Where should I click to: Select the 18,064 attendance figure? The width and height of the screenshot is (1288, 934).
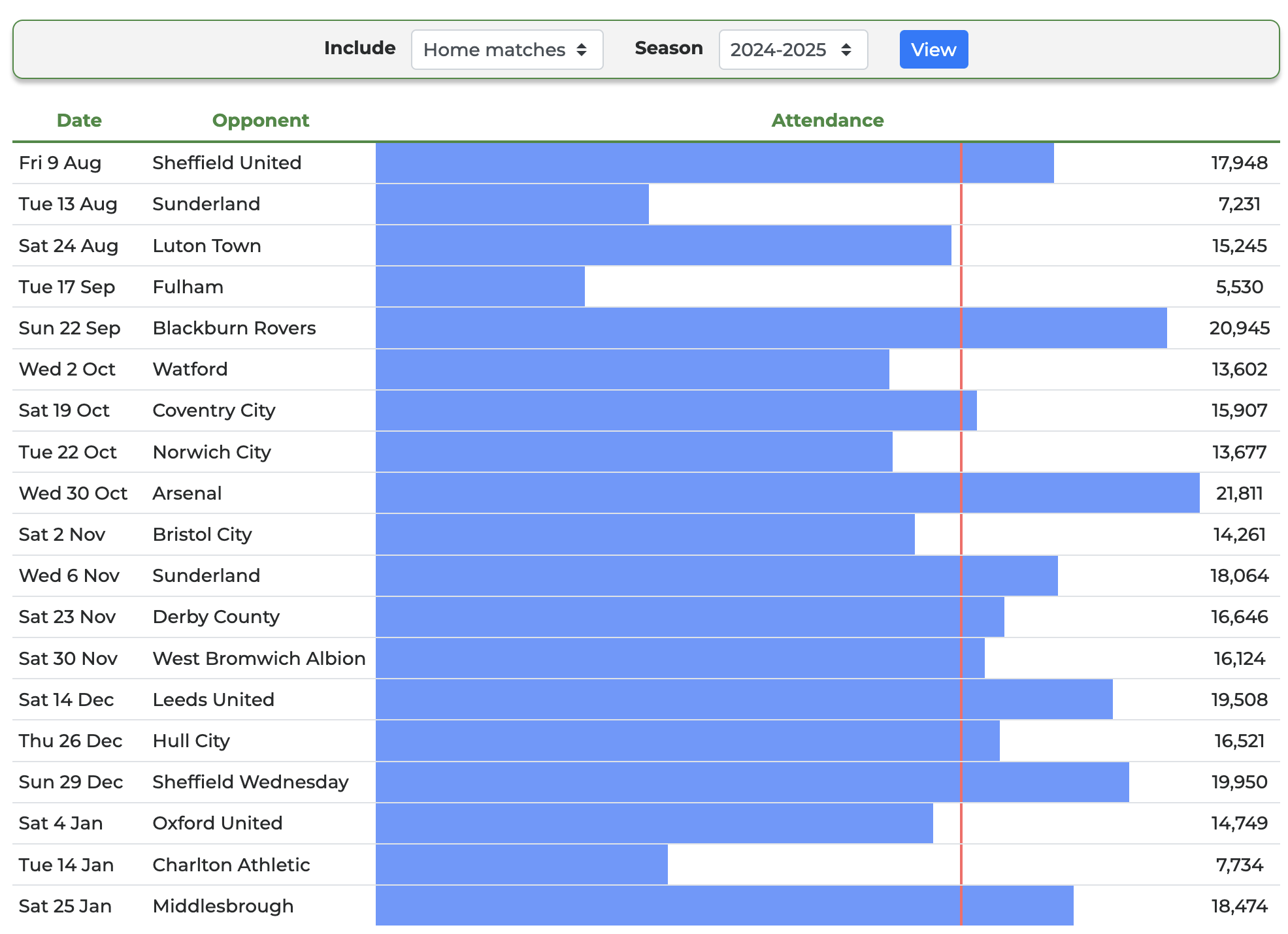pos(1239,575)
